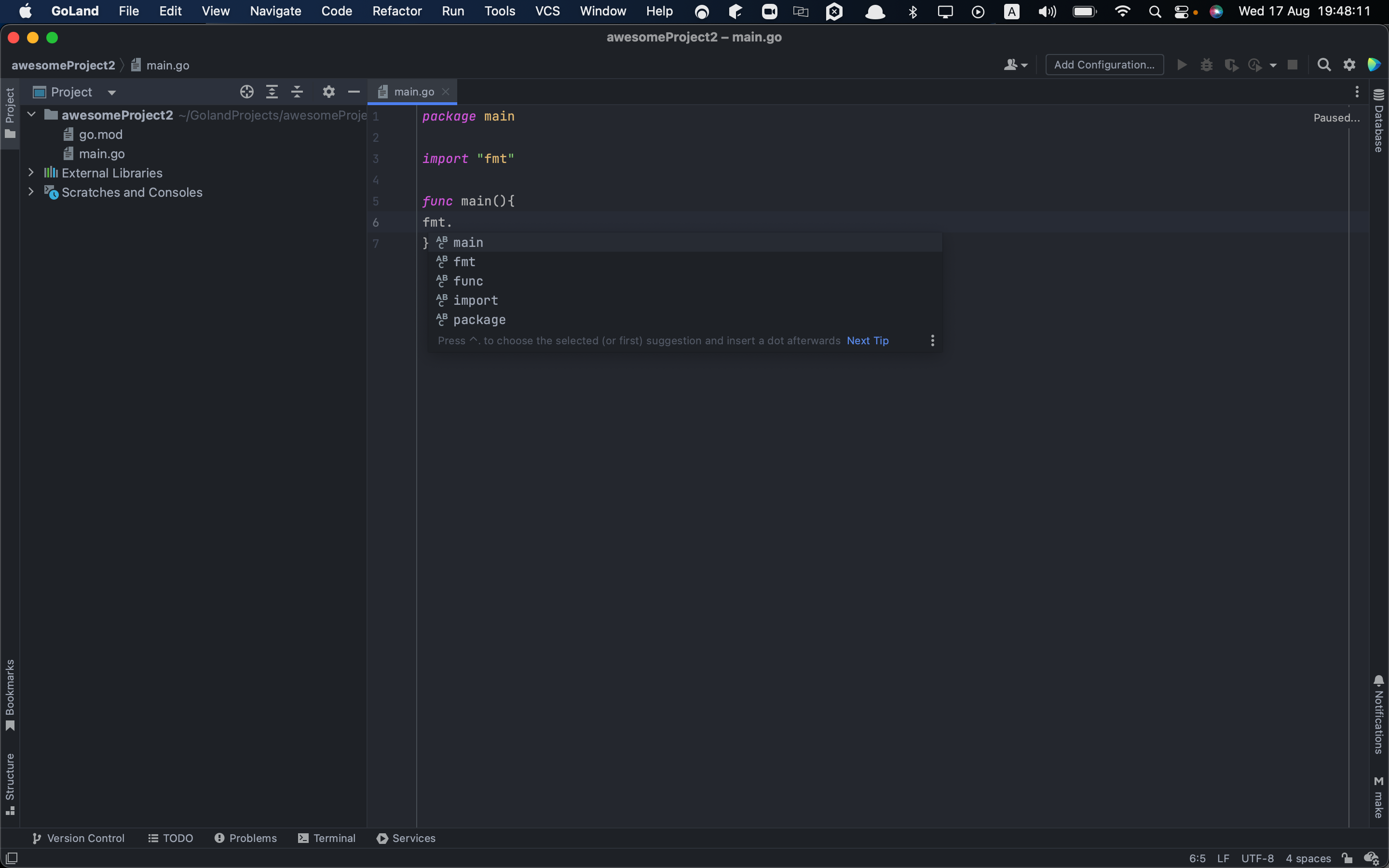The image size is (1389, 868).
Task: Click the Expand All icon in Project panel
Action: tap(272, 92)
